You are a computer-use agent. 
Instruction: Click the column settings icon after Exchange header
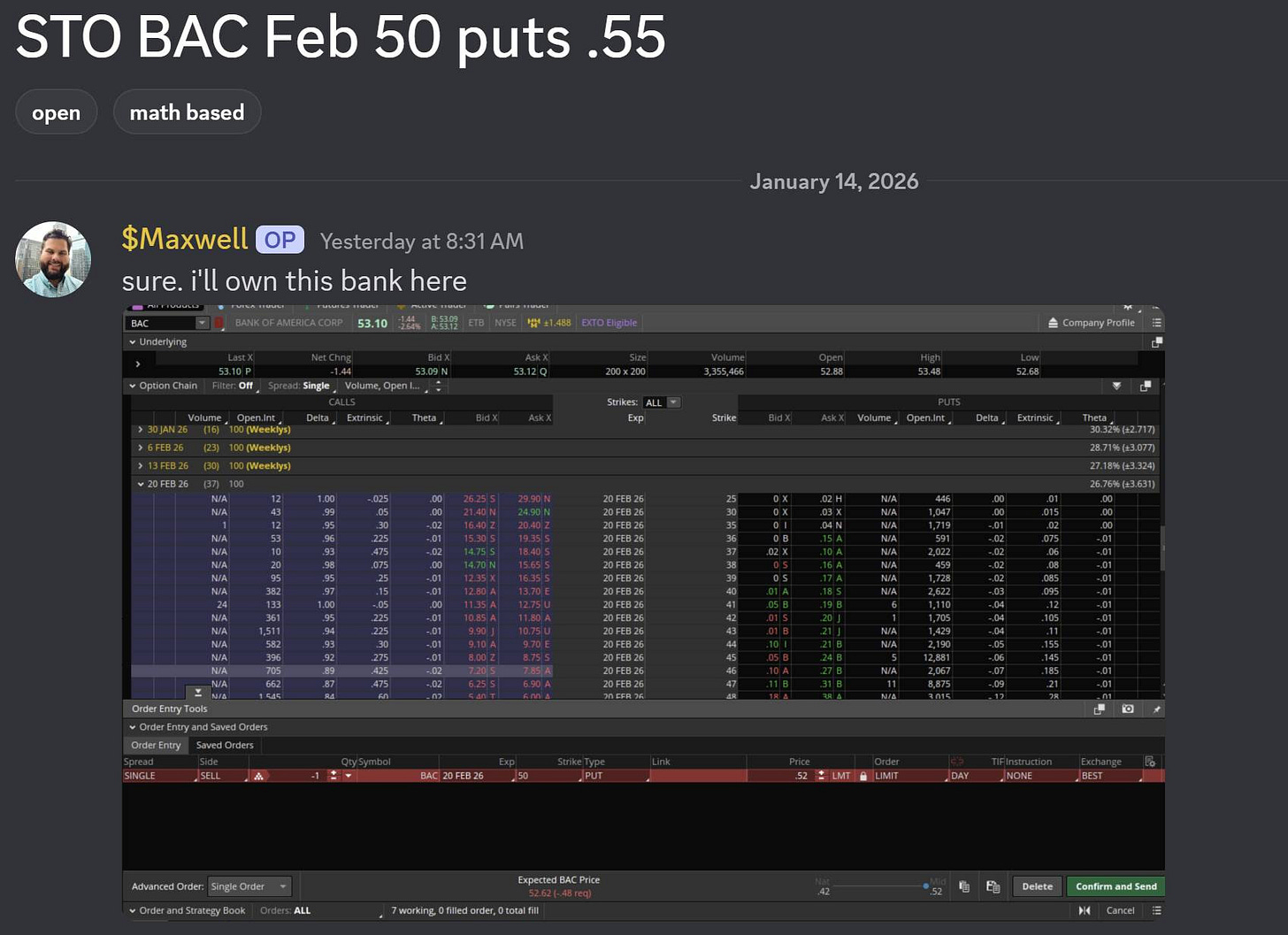click(x=1150, y=762)
